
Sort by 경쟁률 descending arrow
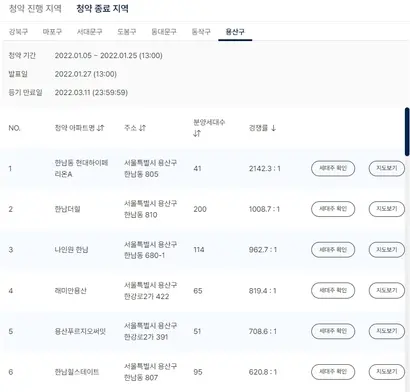tap(273, 128)
